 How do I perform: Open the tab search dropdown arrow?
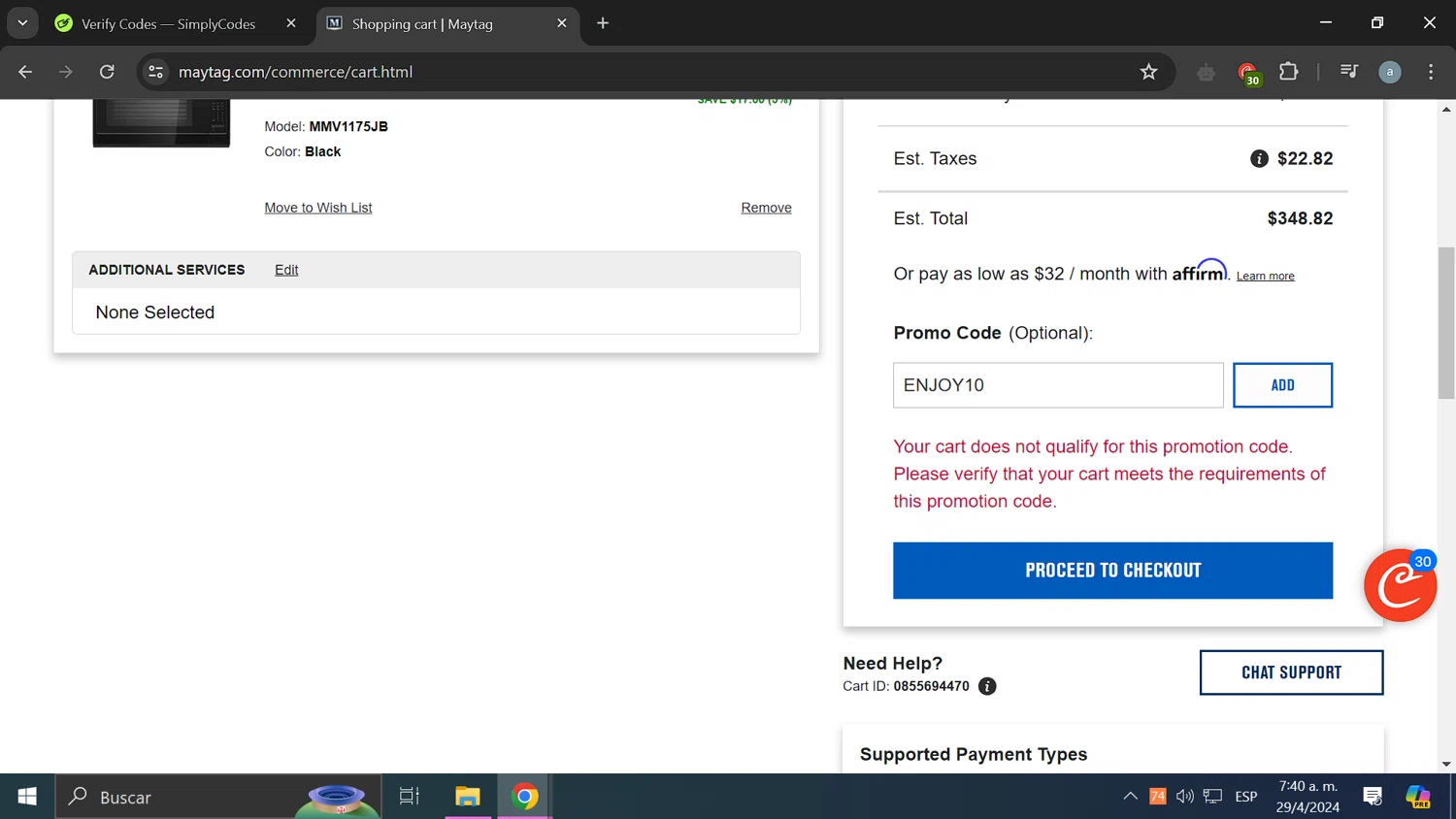click(22, 23)
